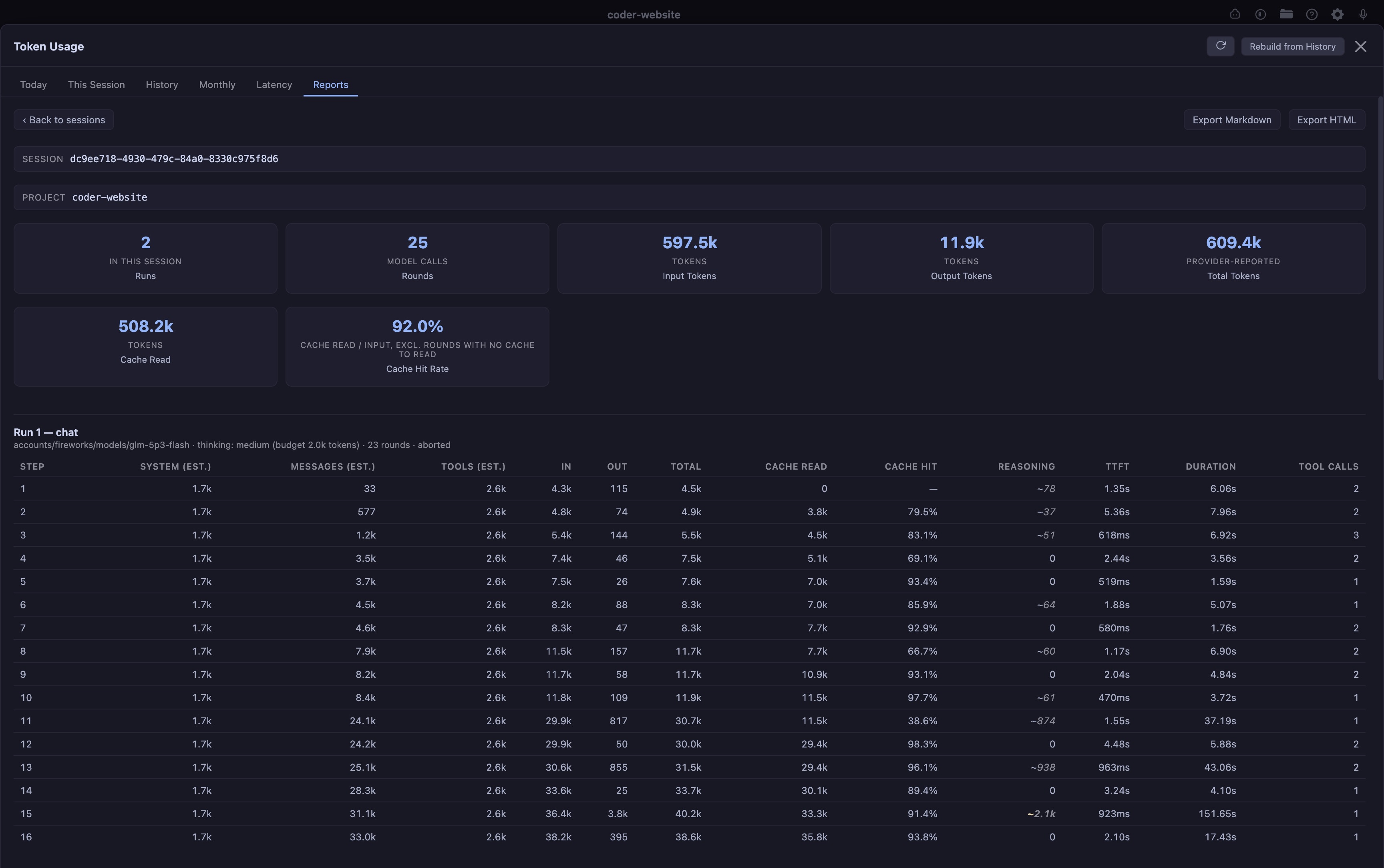Click the 38.6% cache hit in step 11
Screen dimensions: 1384x868
[923, 721]
